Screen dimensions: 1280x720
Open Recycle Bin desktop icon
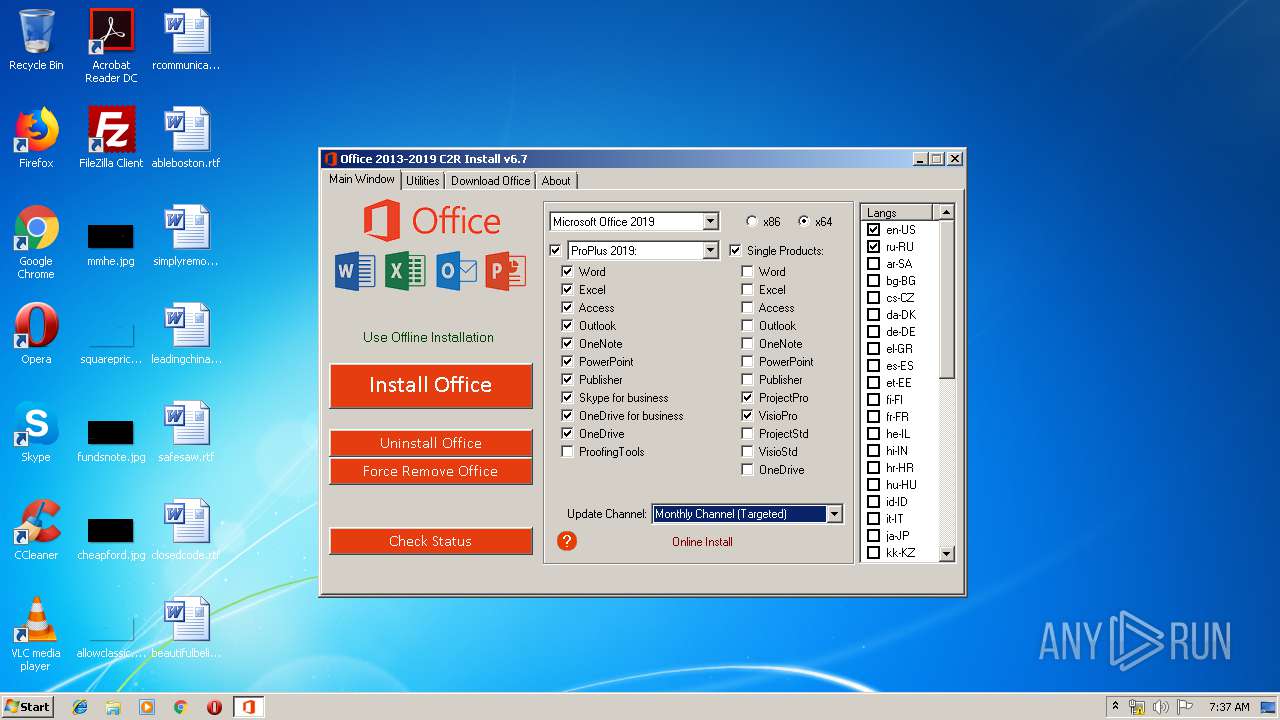coord(36,41)
